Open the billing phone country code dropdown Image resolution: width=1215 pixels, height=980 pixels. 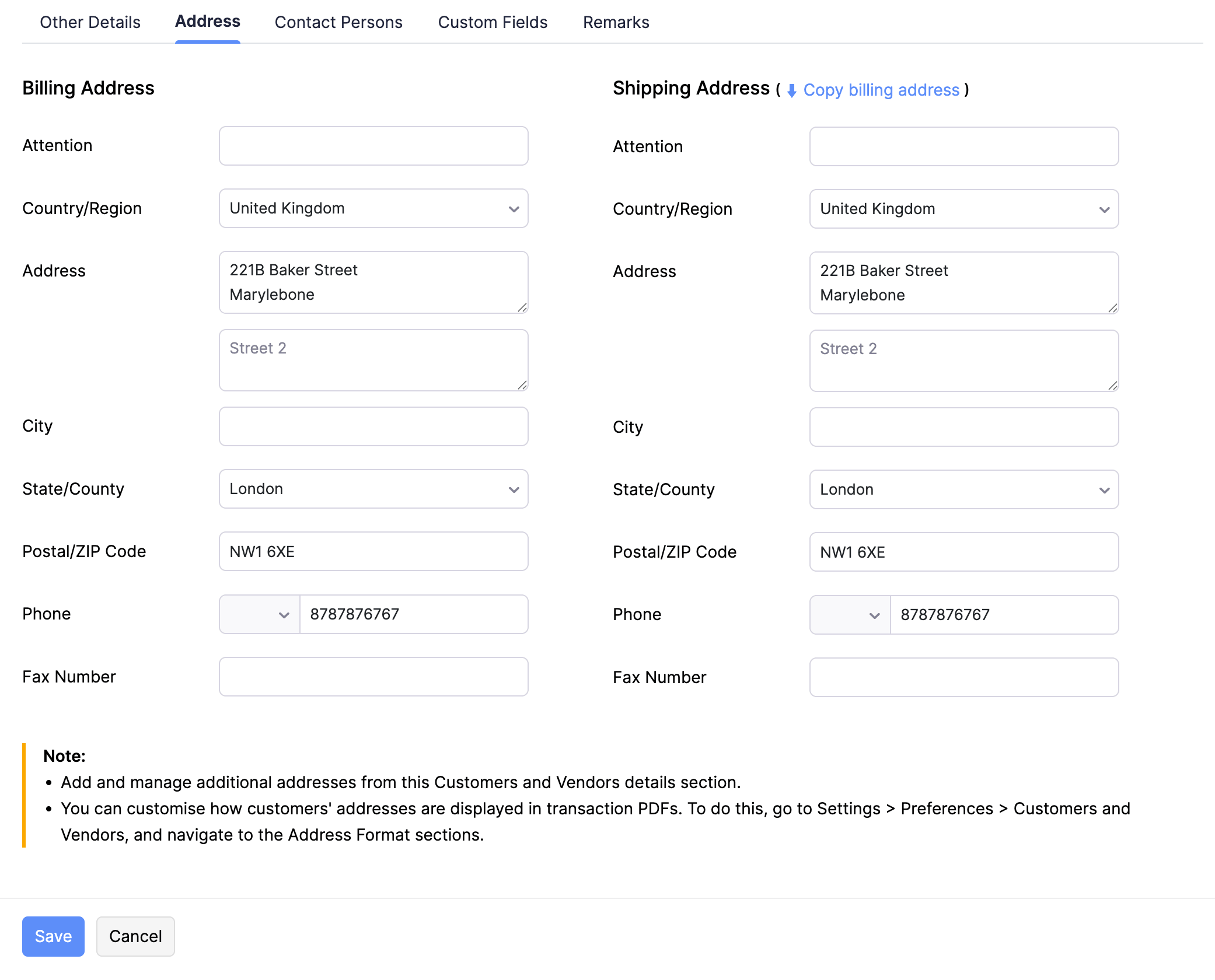pyautogui.click(x=260, y=614)
